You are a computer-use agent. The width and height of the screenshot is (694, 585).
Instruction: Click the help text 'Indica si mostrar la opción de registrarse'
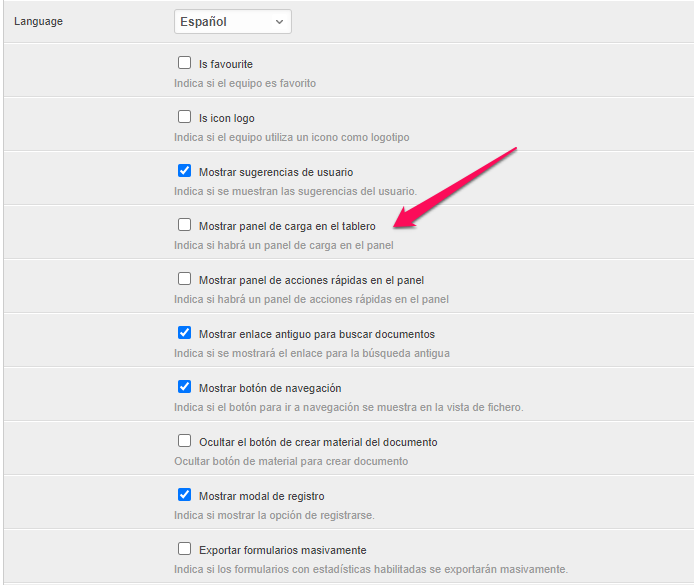point(273,515)
